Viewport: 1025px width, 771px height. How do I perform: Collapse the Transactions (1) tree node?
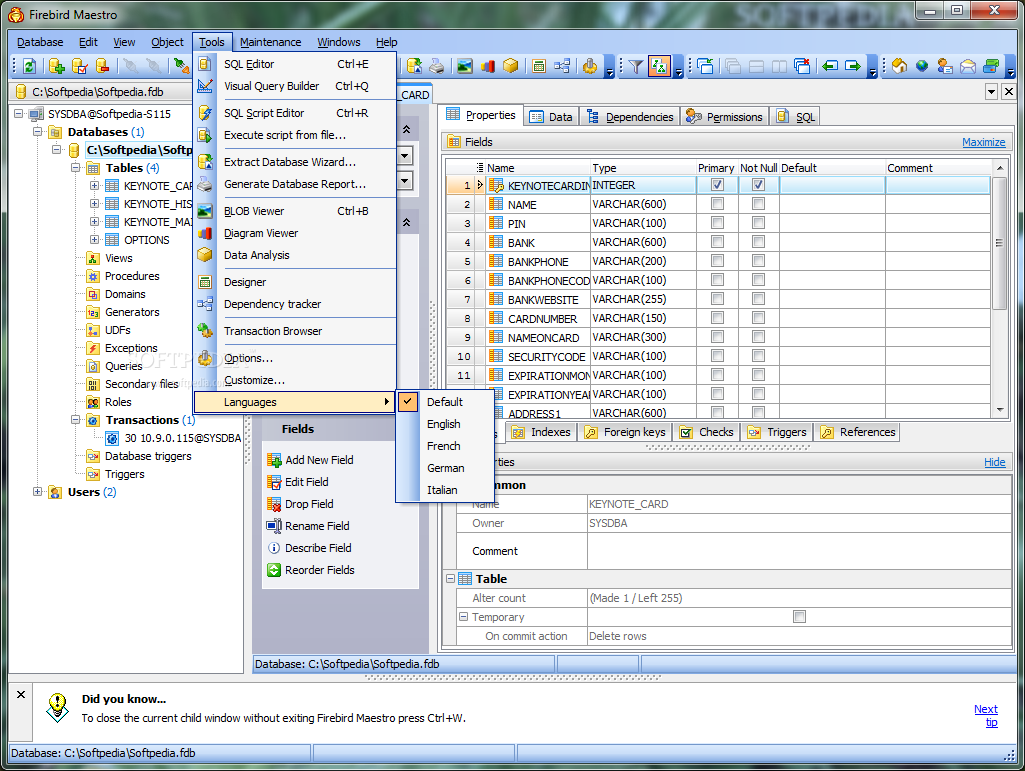76,419
